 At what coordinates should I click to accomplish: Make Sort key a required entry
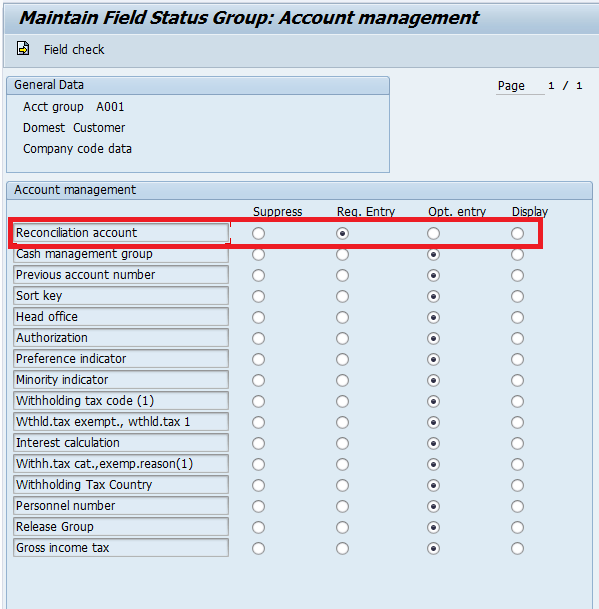pos(342,296)
